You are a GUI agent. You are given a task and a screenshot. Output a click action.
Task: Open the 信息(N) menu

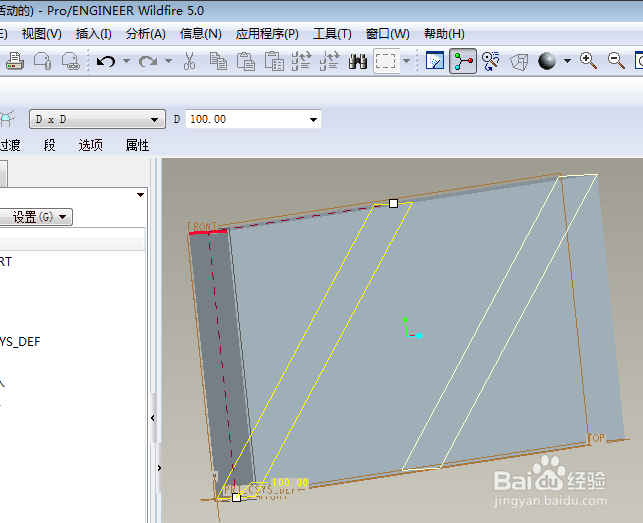point(201,34)
